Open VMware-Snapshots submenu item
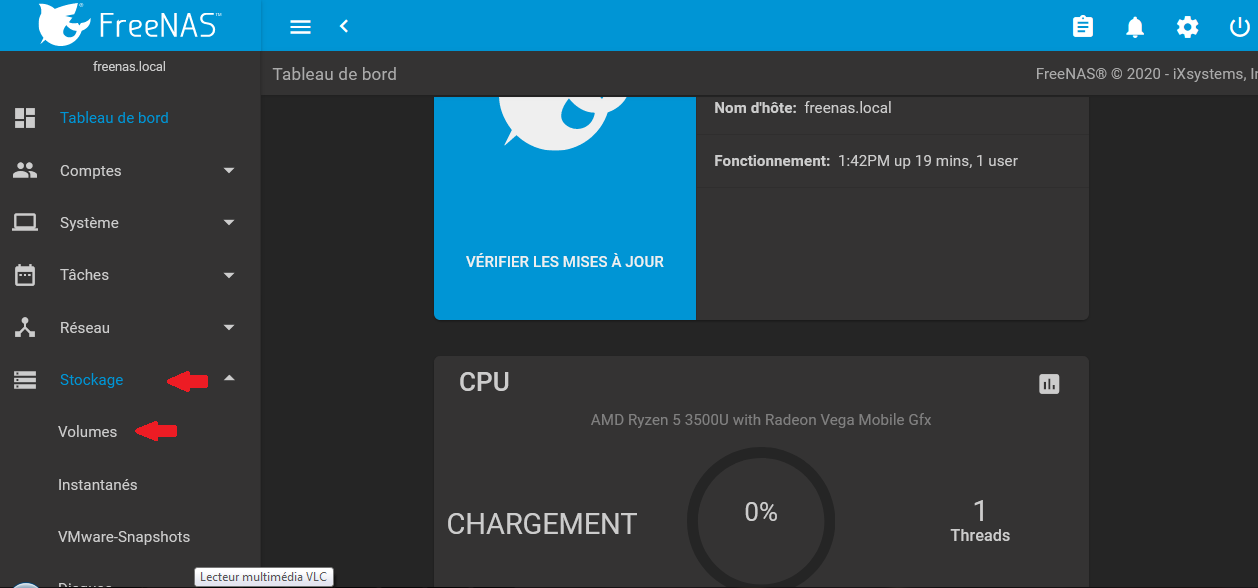Screen dimensions: 1258x588 pos(124,537)
